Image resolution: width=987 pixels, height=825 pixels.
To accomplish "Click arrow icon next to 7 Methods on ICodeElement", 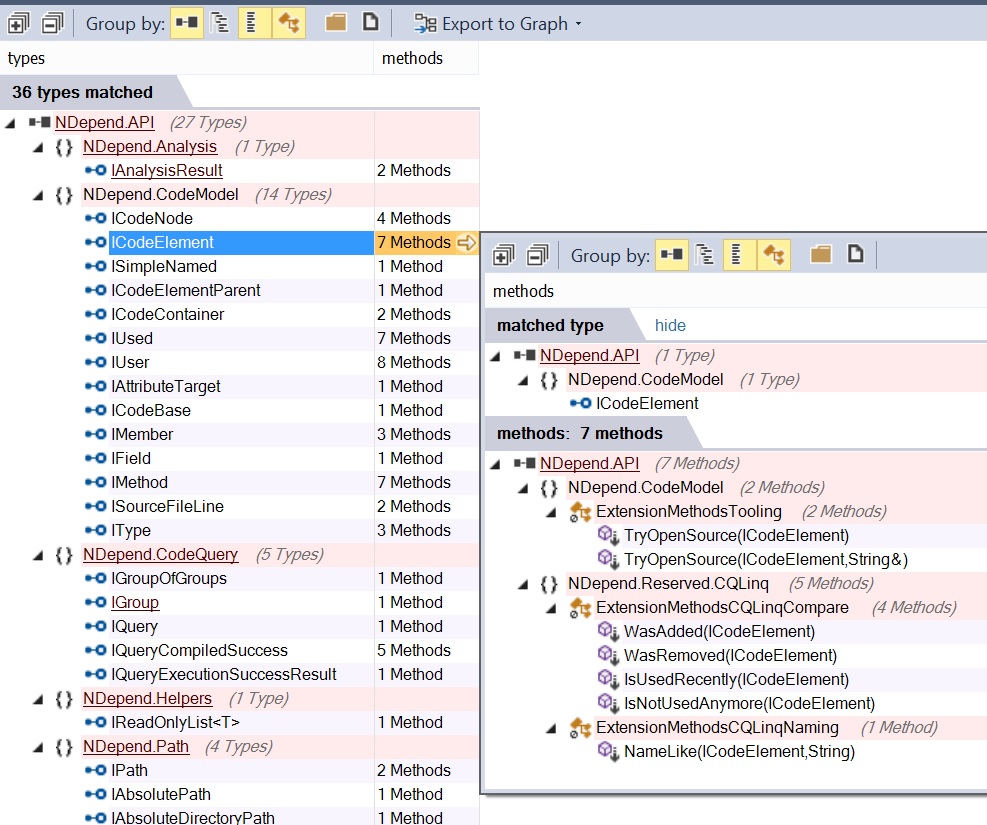I will click(x=466, y=242).
